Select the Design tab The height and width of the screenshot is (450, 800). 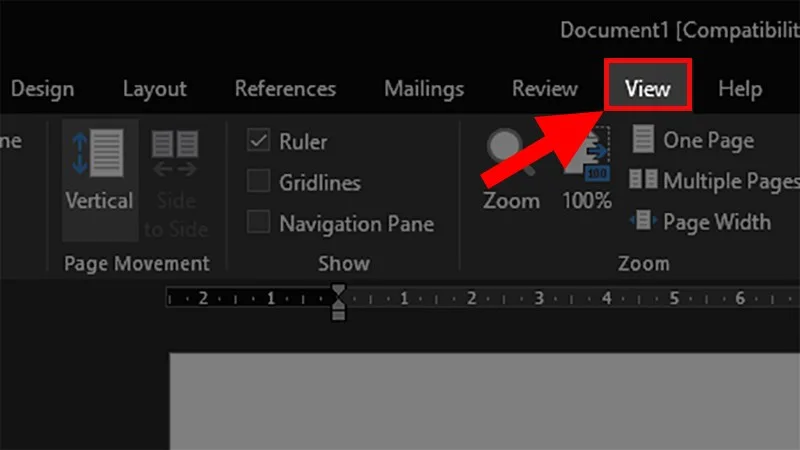pos(43,89)
